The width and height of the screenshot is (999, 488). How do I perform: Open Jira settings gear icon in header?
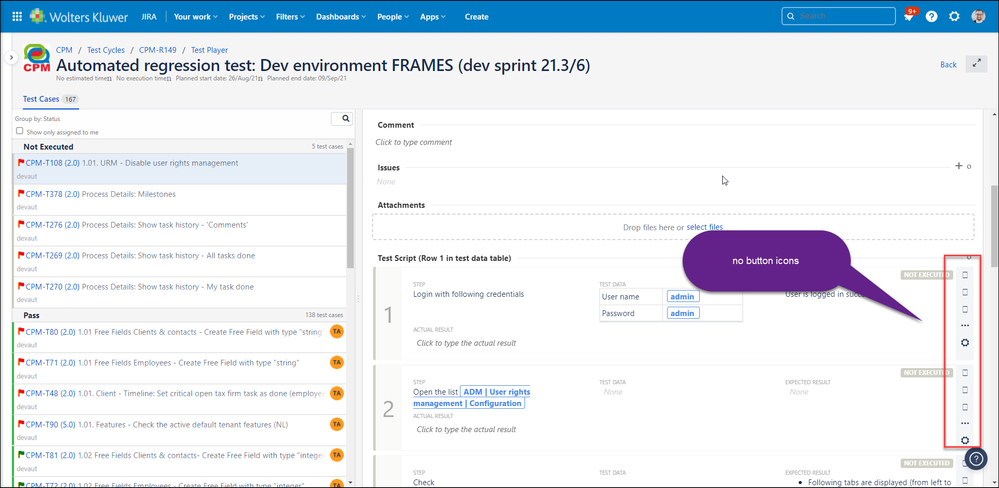pos(954,17)
